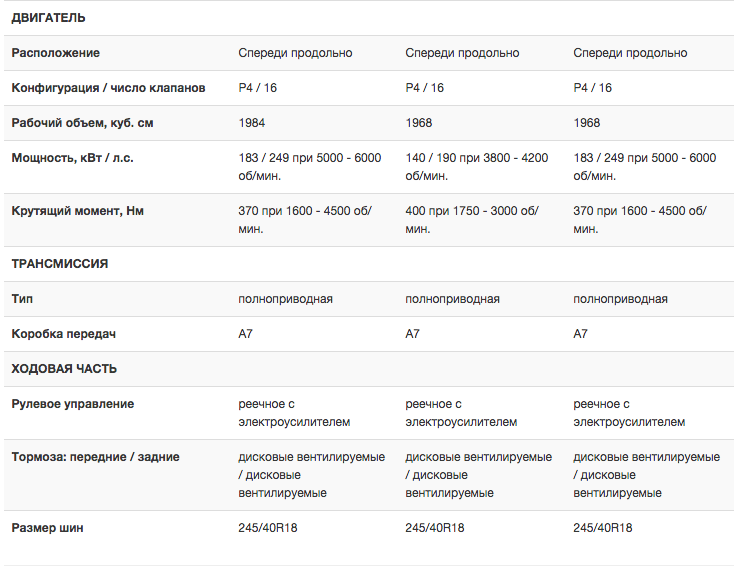746x569 pixels.
Task: Click the ХОДОВАЯ ЧАСТЬ section header
Action: click(x=64, y=369)
